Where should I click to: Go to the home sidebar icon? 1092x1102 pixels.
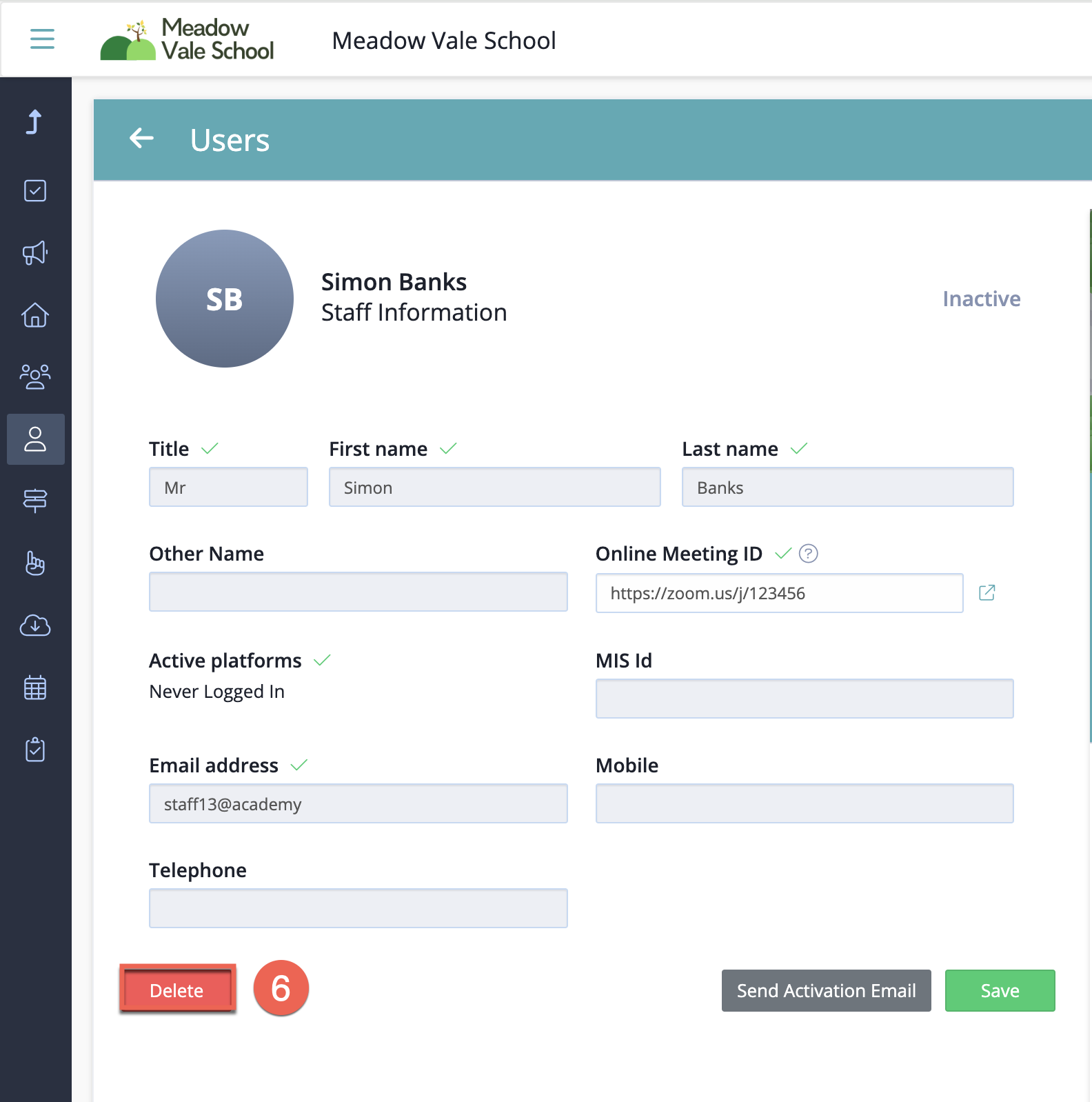(x=35, y=315)
